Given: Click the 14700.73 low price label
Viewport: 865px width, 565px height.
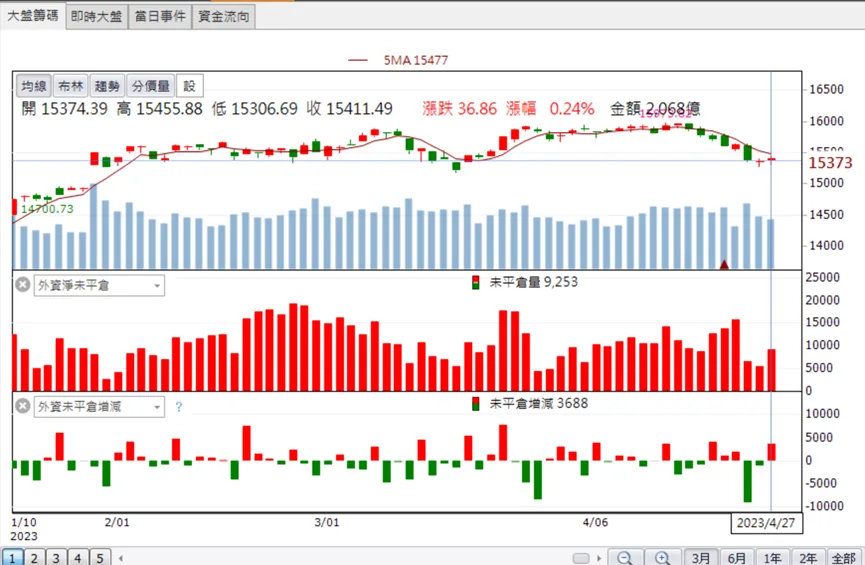Looking at the screenshot, I should tap(47, 209).
